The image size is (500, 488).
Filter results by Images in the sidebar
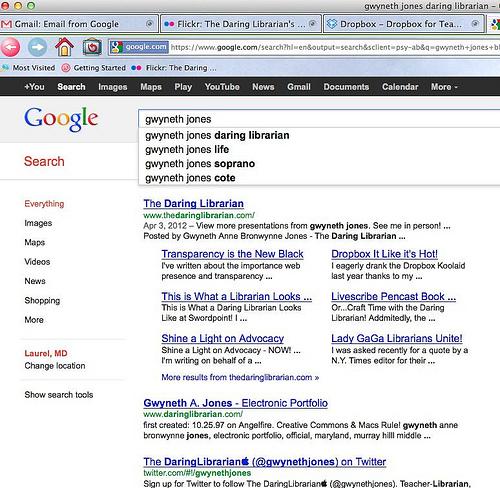point(38,223)
